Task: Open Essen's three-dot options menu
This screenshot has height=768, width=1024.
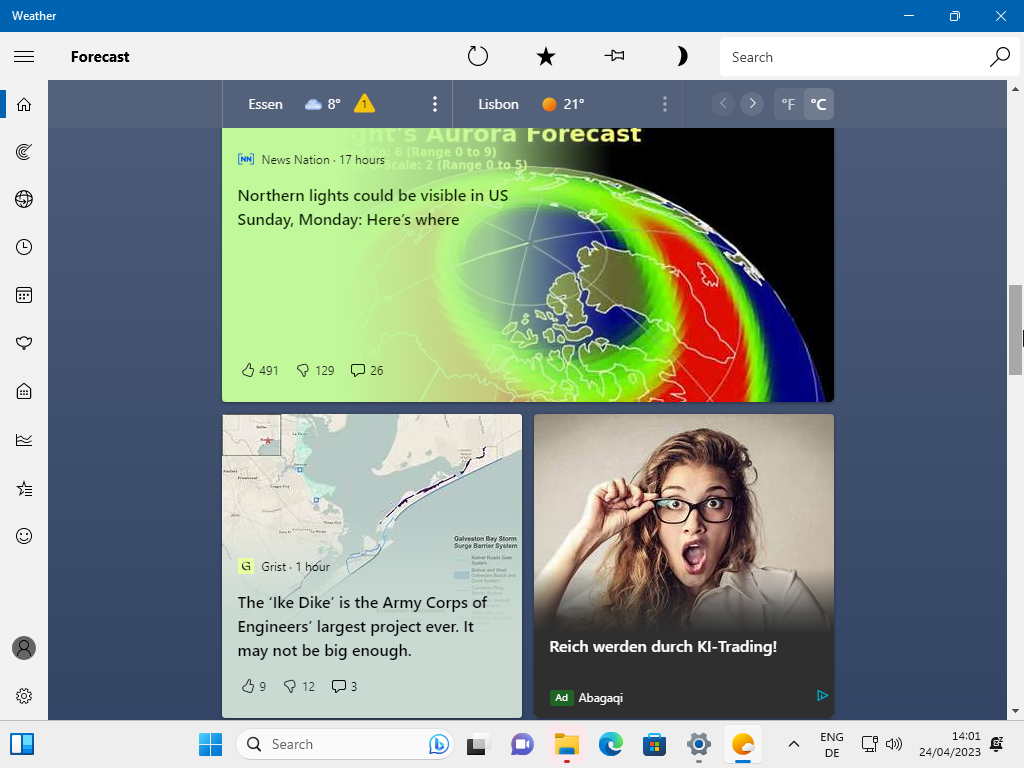Action: tap(435, 104)
